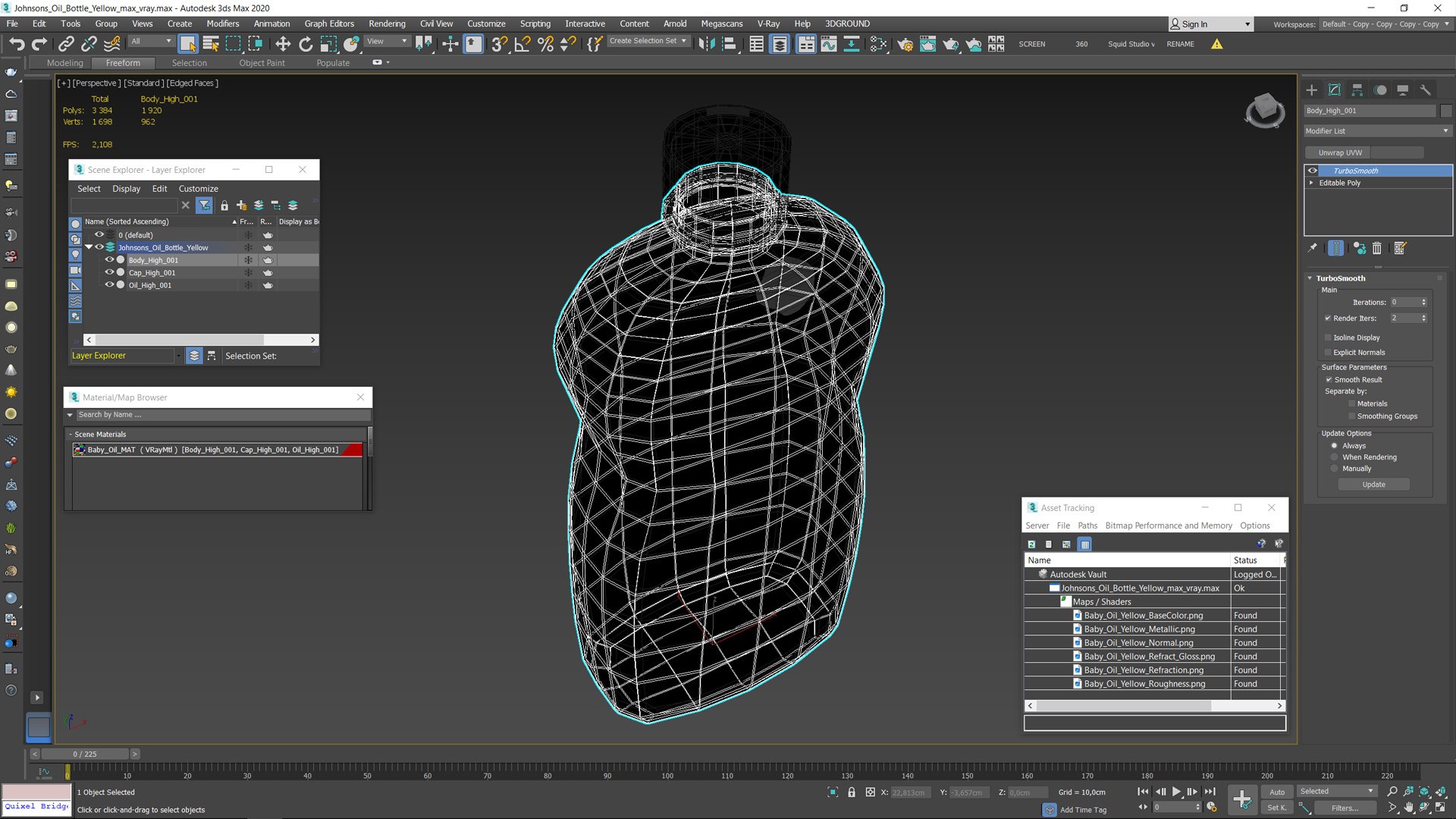This screenshot has height=819, width=1456.
Task: Collapse the Johnsons_Oil_Bottle_Yellow layer tree
Action: point(89,247)
